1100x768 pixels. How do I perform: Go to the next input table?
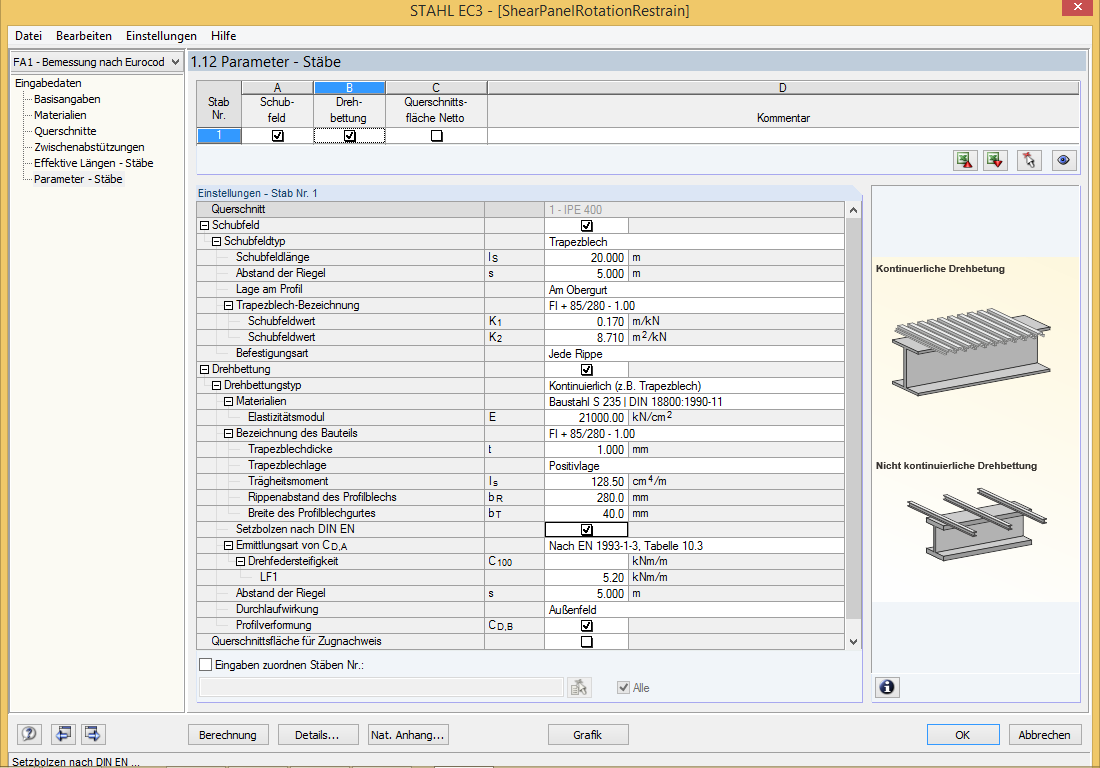[x=93, y=734]
